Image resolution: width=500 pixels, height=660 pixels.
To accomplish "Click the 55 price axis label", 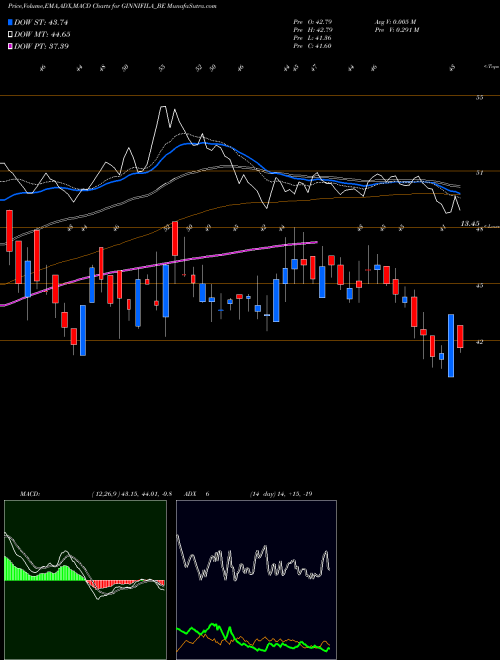I will [x=479, y=98].
